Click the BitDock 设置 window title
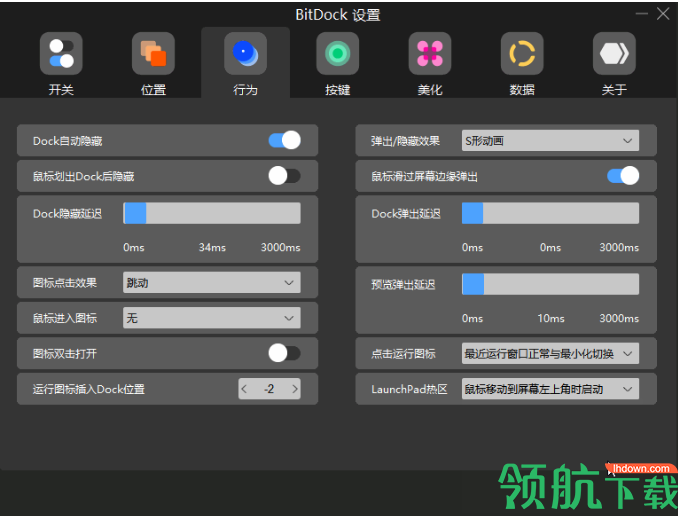 click(x=338, y=15)
